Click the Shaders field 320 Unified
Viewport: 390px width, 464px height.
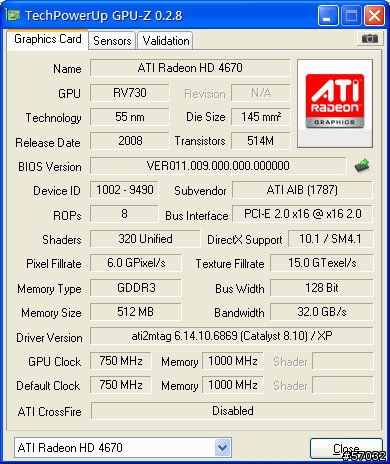coord(145,239)
